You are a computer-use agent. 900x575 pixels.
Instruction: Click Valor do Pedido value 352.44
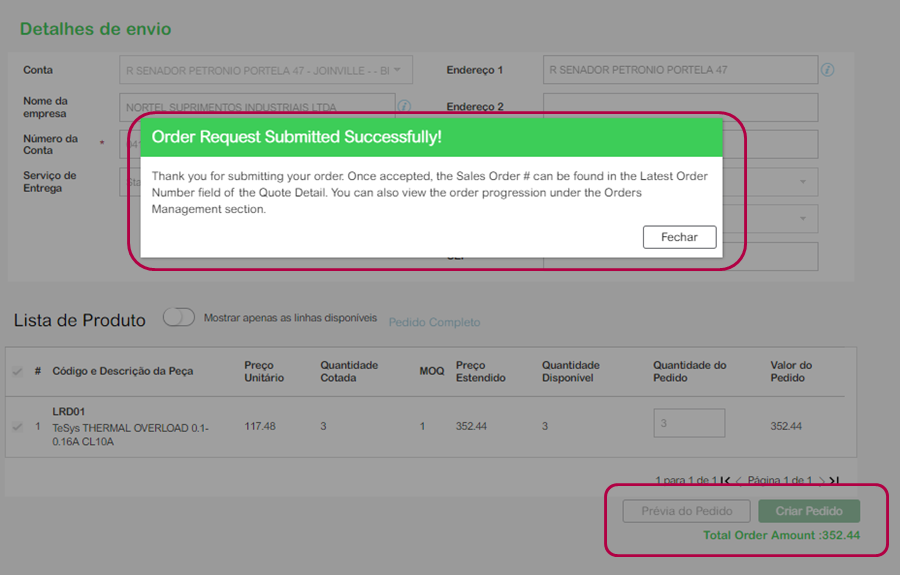(x=786, y=426)
